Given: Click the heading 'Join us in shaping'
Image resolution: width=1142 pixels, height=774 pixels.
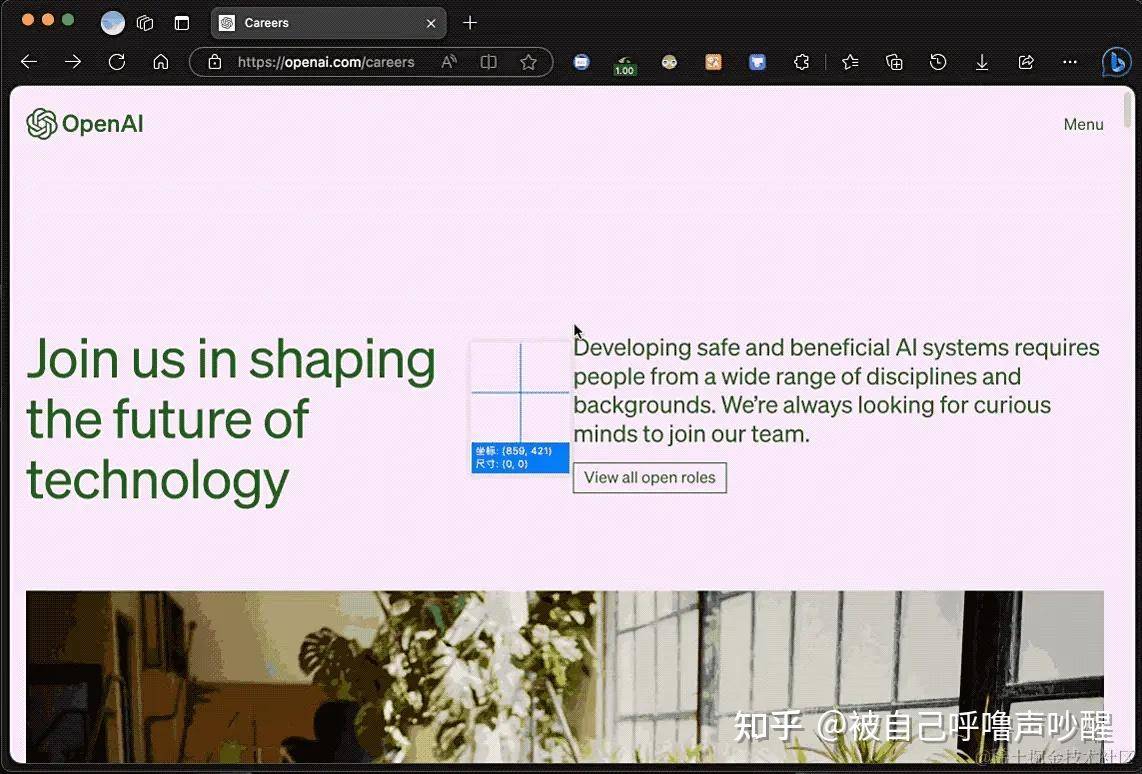Looking at the screenshot, I should click(231, 360).
